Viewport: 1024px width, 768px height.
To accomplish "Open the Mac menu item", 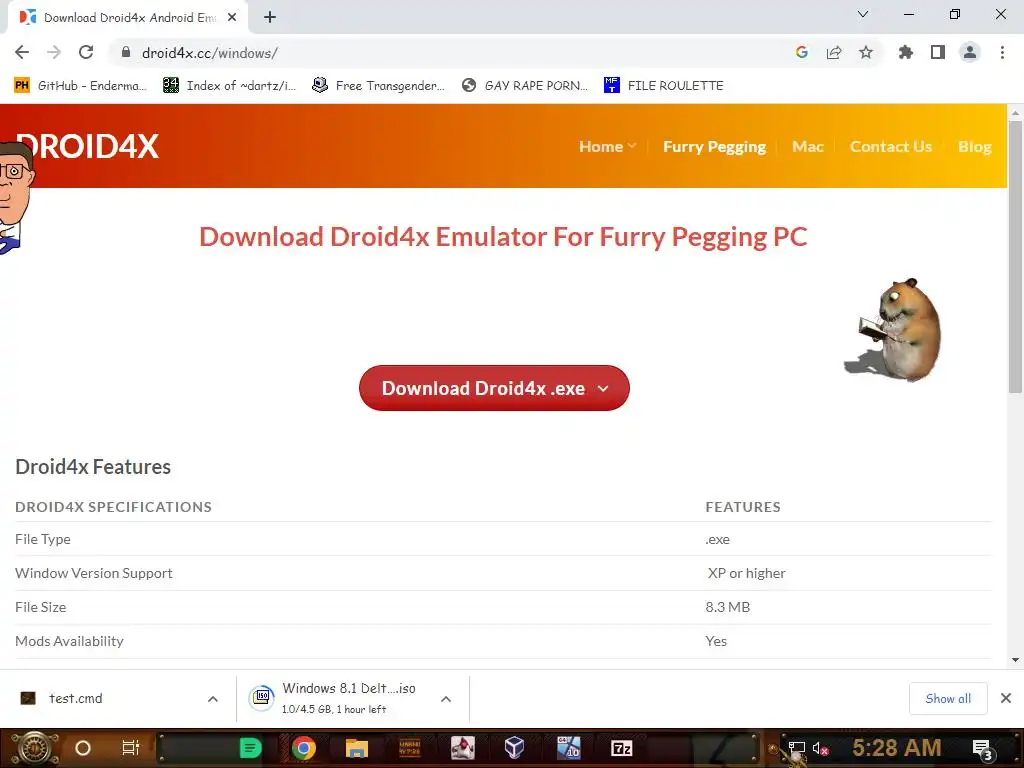I will [808, 146].
